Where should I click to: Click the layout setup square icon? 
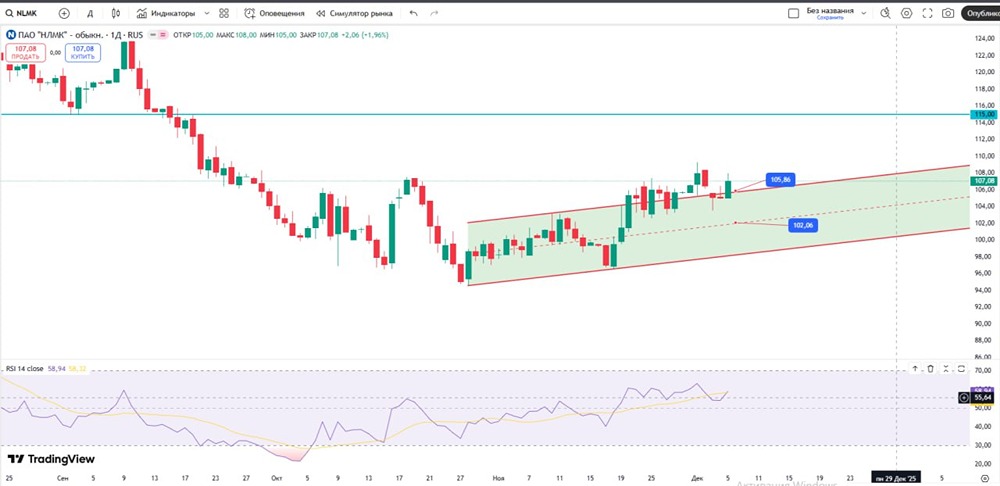(788, 14)
